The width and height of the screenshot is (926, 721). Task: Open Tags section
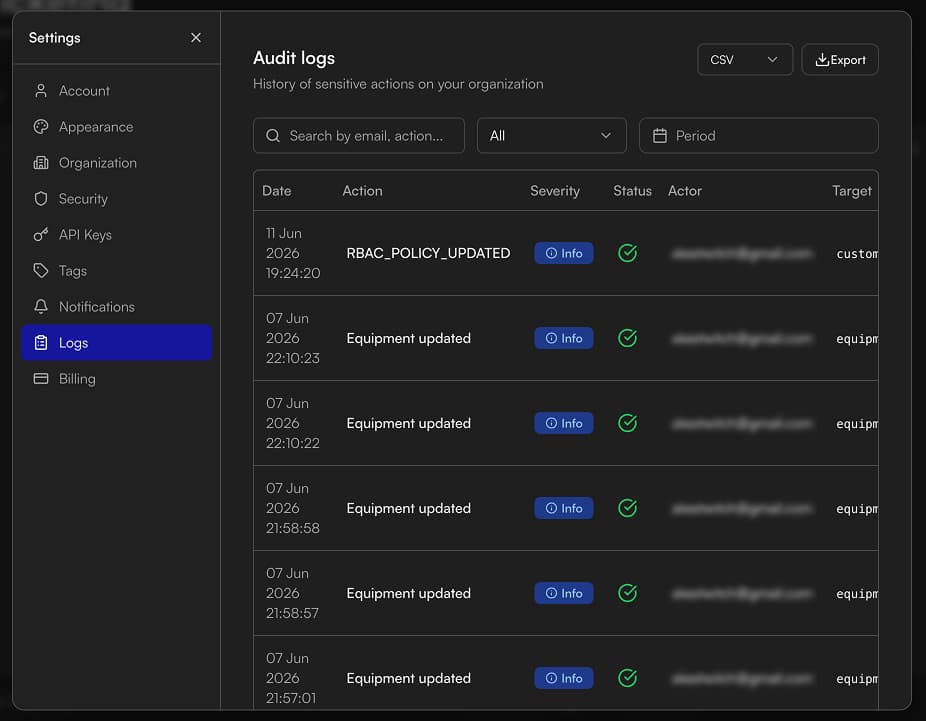116,270
